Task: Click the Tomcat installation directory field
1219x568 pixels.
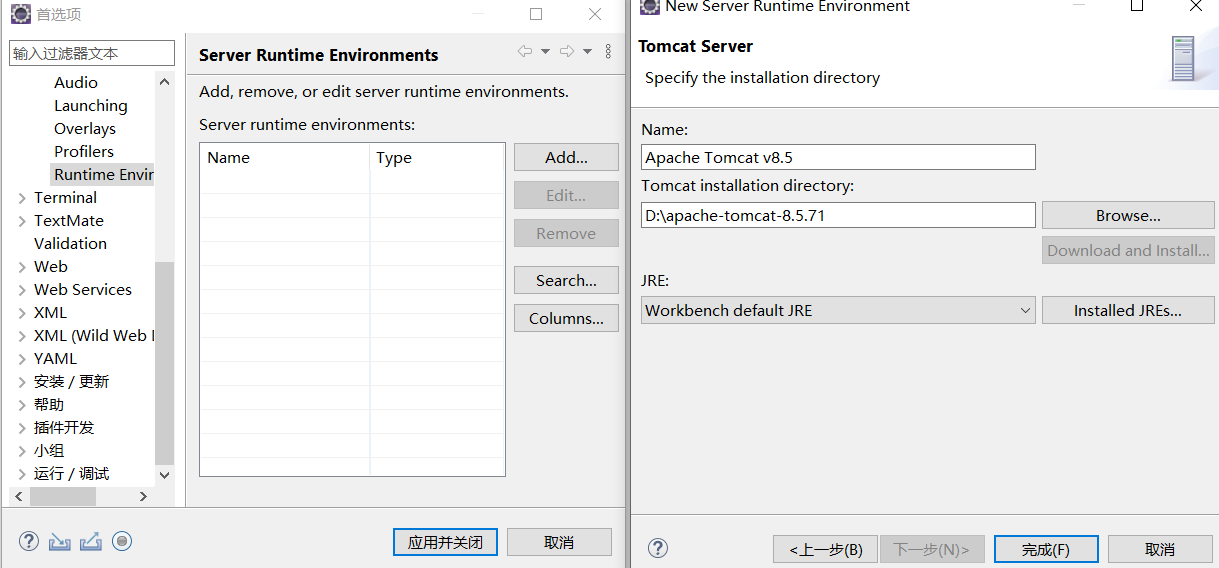Action: [x=838, y=215]
